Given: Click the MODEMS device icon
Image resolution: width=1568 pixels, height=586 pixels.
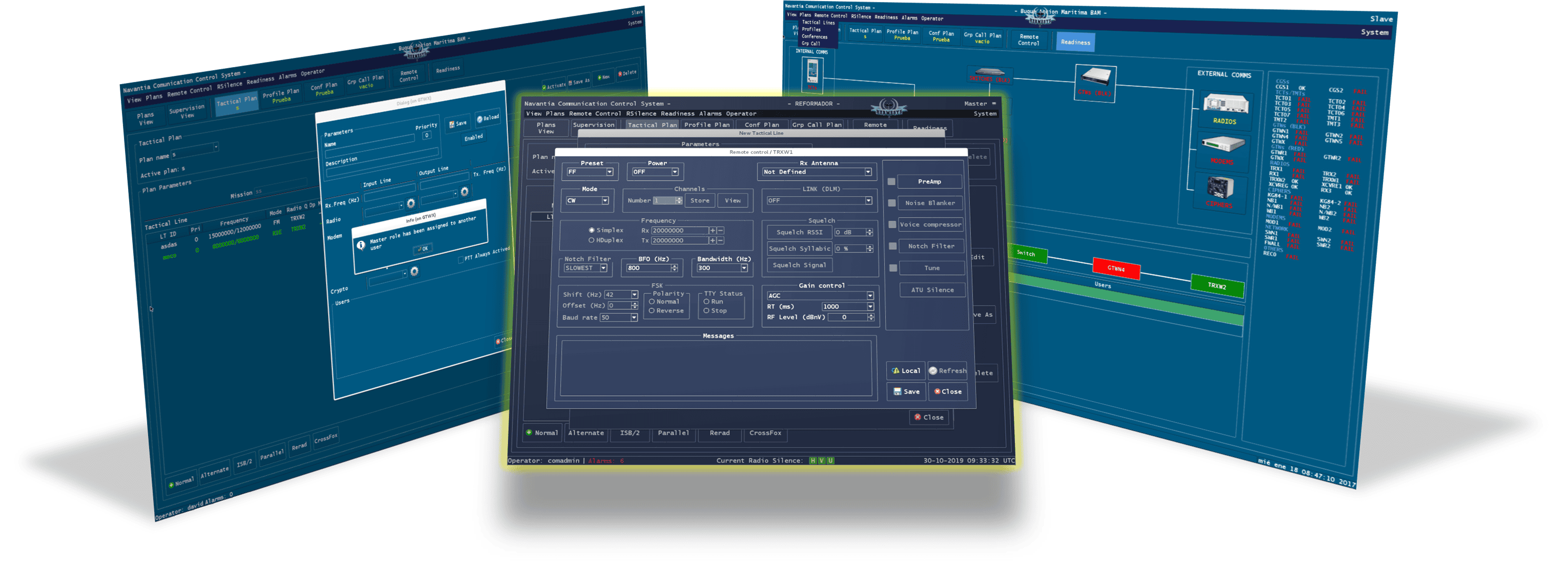Looking at the screenshot, I should pos(1223,145).
